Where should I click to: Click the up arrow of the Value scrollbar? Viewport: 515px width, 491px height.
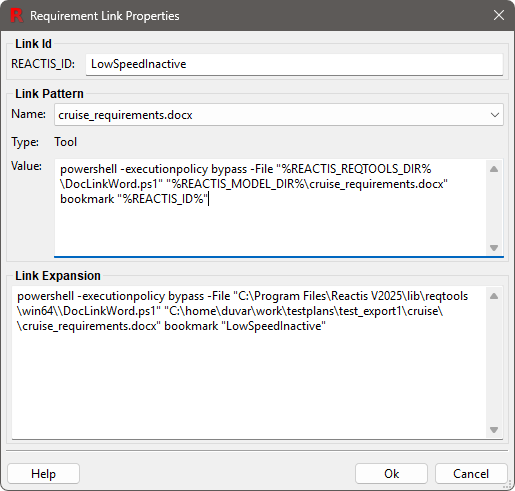click(494, 169)
